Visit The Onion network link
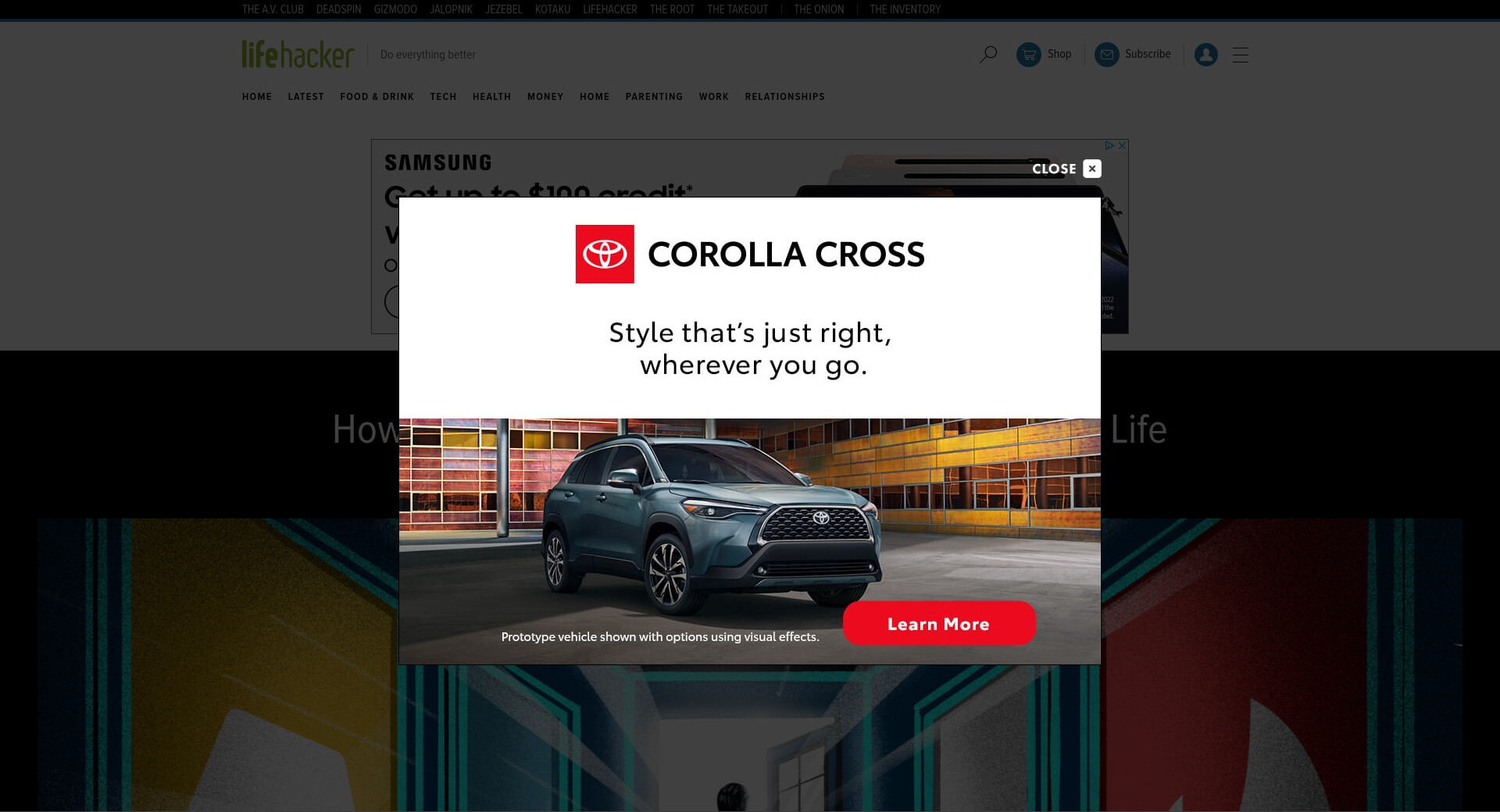The width and height of the screenshot is (1500, 812). pos(819,9)
